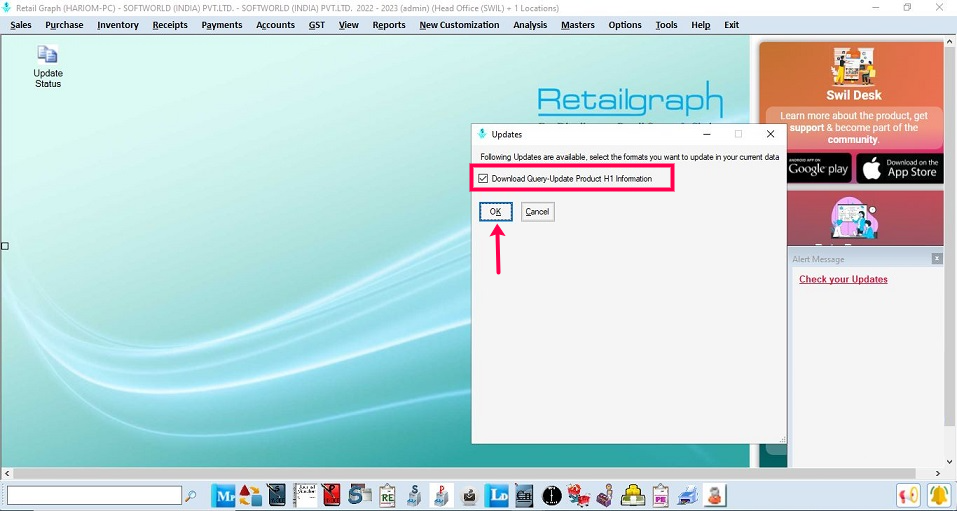Close the Alert Message panel
The height and width of the screenshot is (511, 957).
[937, 259]
